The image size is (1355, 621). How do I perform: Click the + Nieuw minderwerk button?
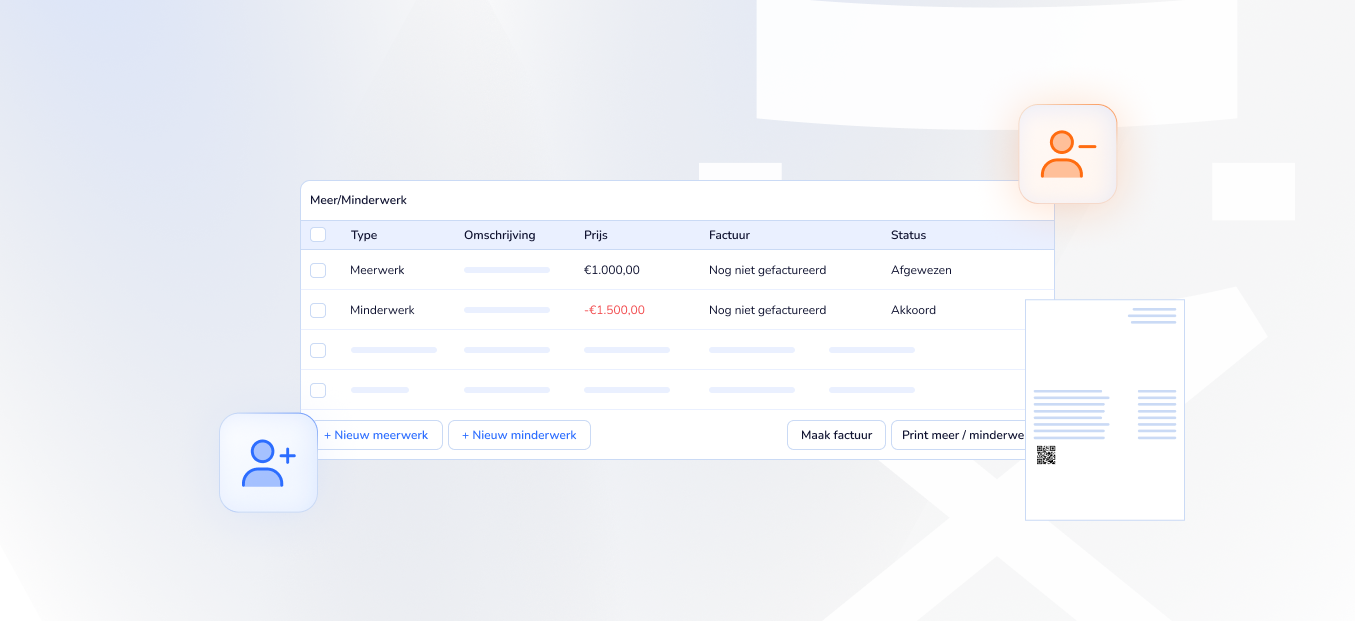coord(519,435)
